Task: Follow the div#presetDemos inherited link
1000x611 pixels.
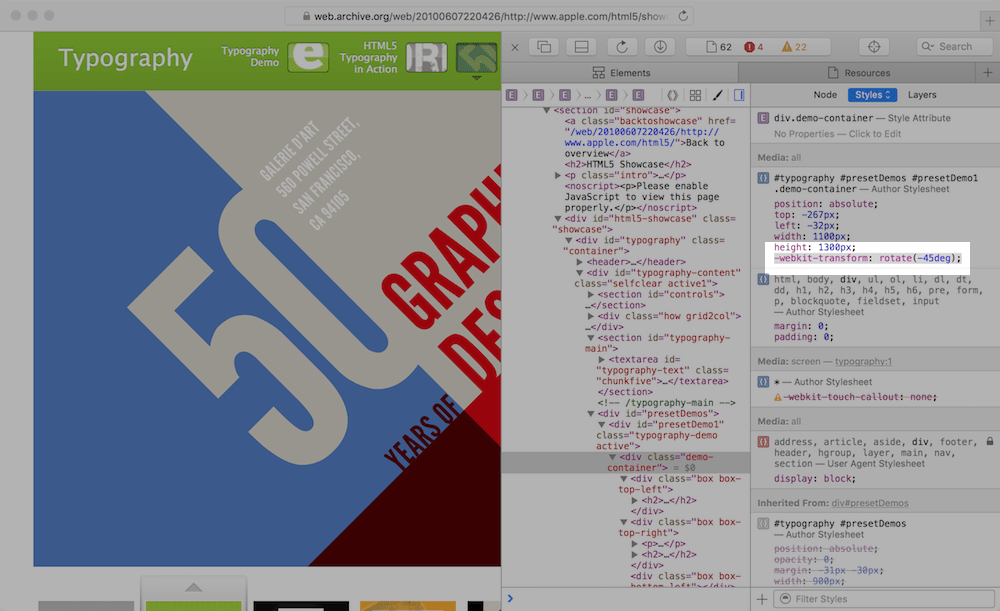Action: [x=870, y=503]
